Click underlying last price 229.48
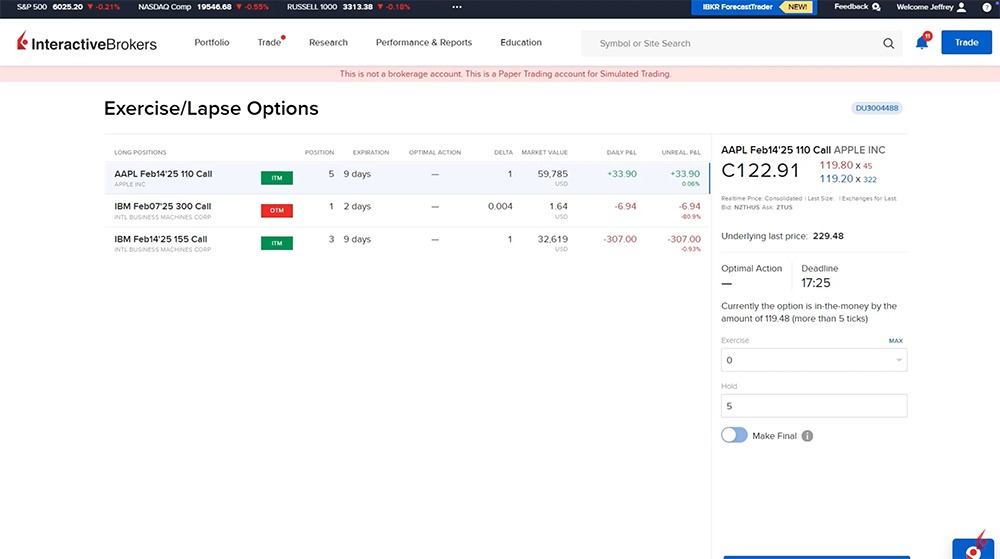Image resolution: width=1000 pixels, height=559 pixels. (828, 236)
